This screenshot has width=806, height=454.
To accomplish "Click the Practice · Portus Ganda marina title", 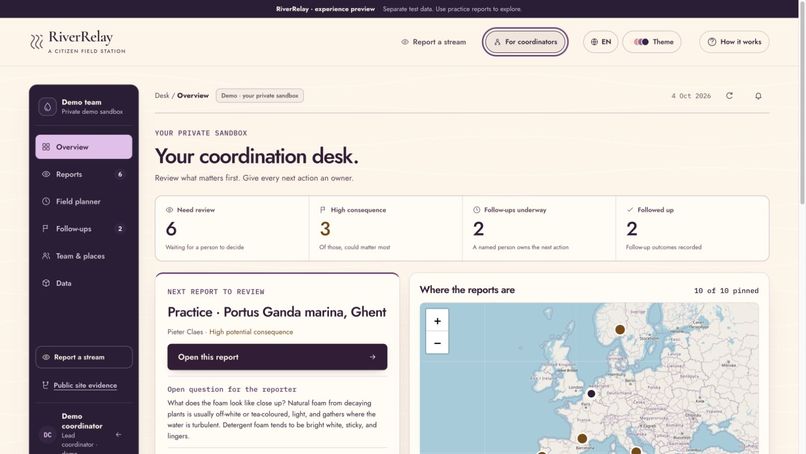I will pos(277,312).
